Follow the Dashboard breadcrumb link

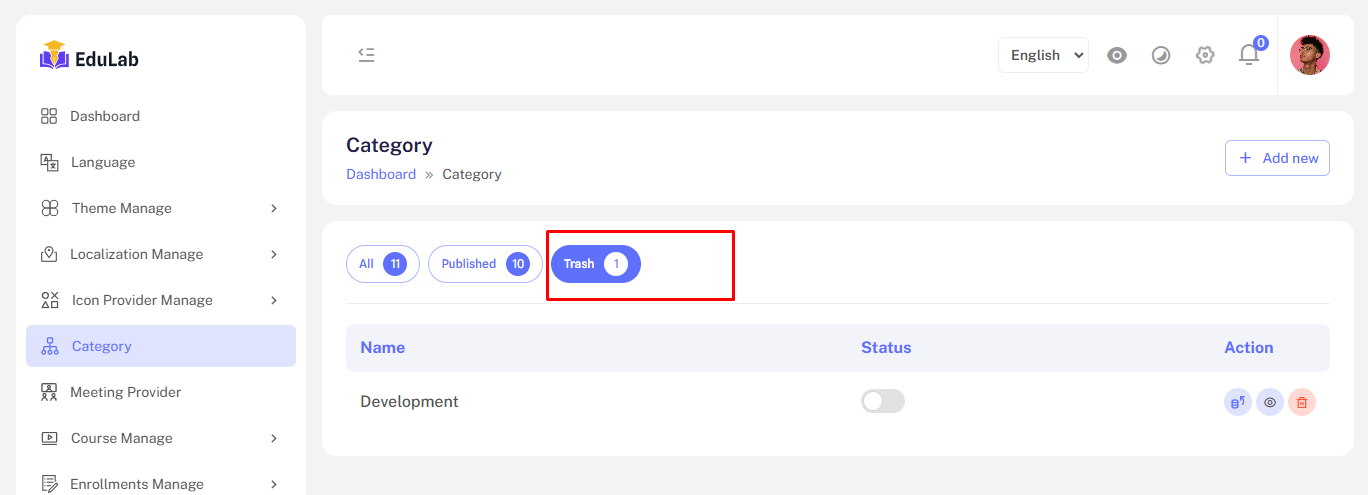coord(381,174)
